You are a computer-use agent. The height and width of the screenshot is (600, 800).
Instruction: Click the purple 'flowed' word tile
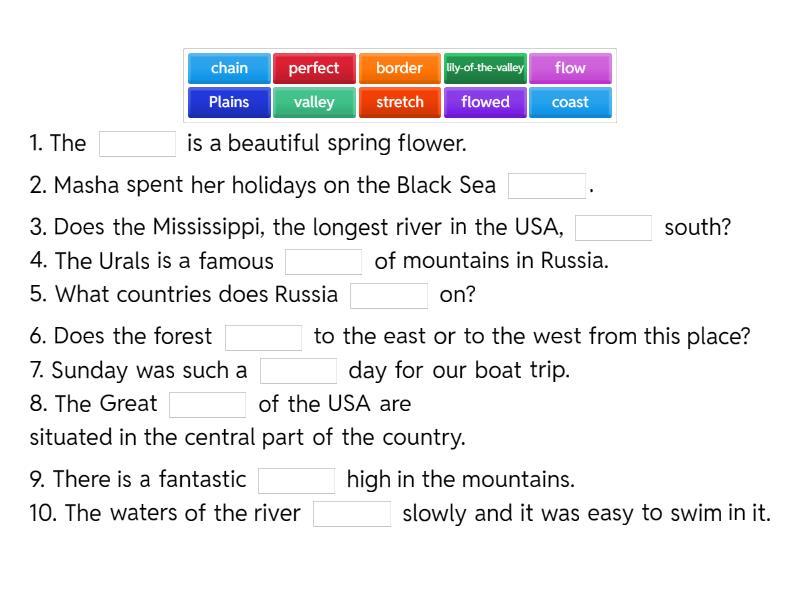485,102
